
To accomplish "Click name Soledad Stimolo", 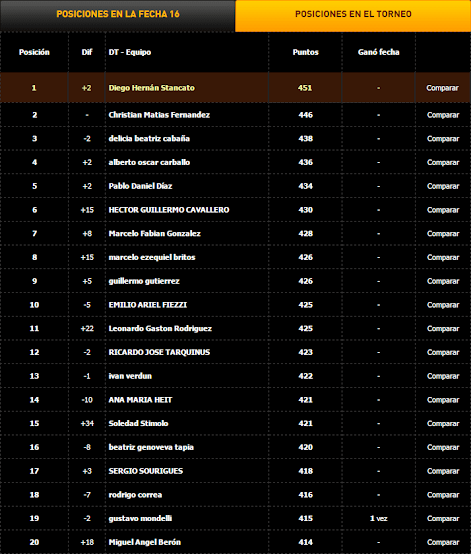I will click(x=138, y=423).
